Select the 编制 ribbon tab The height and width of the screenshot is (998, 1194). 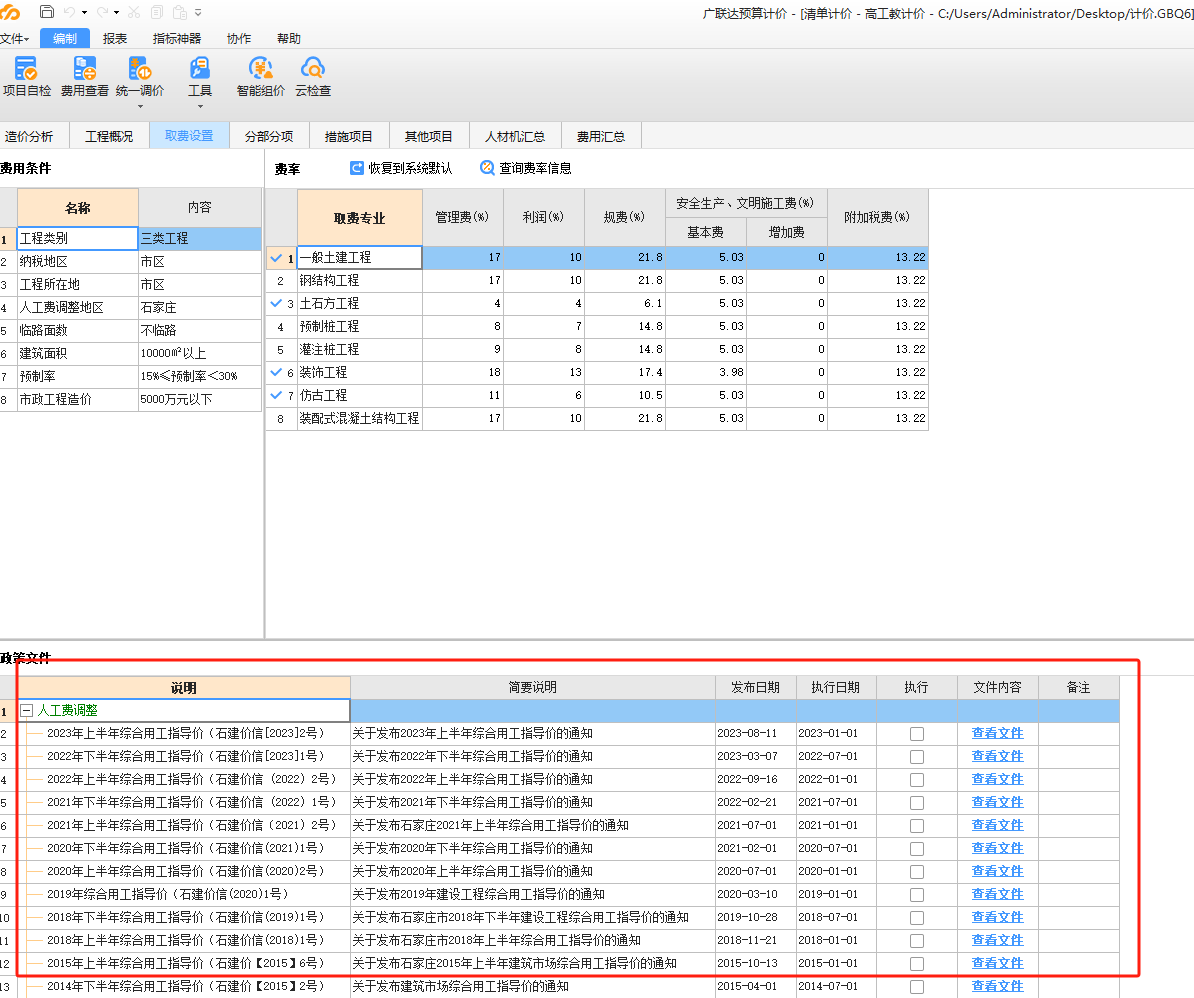click(65, 38)
